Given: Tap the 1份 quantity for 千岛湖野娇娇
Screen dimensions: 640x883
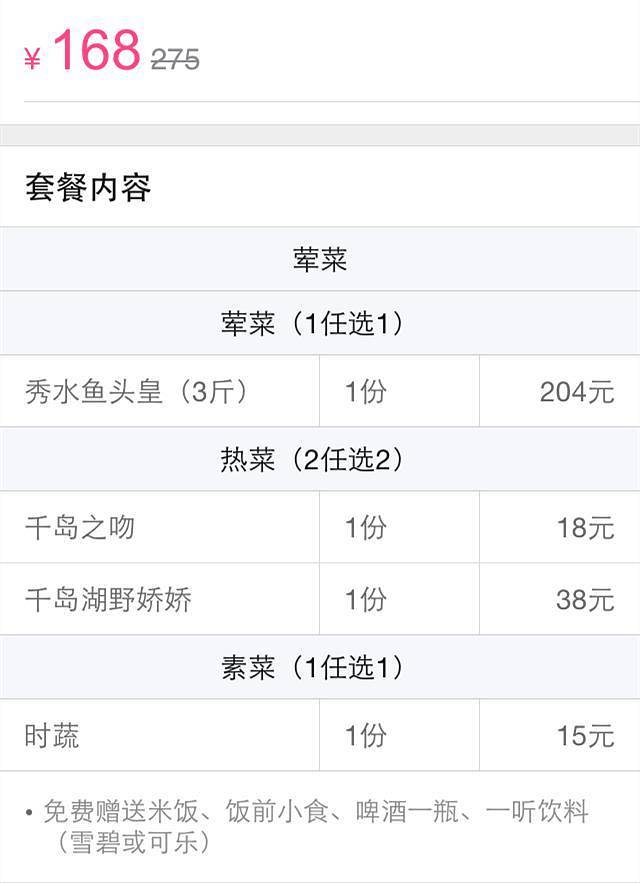Looking at the screenshot, I should pyautogui.click(x=366, y=599).
